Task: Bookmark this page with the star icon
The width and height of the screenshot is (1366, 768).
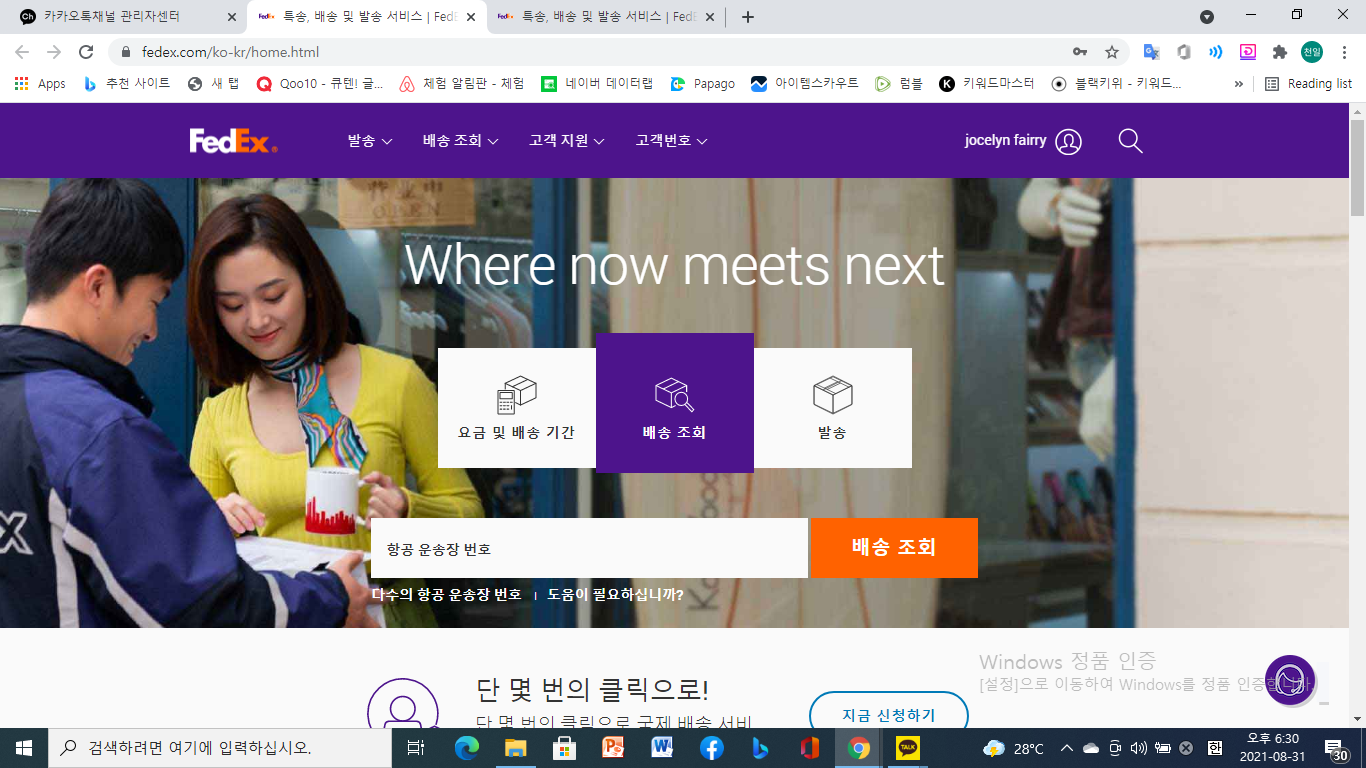Action: coord(1111,52)
